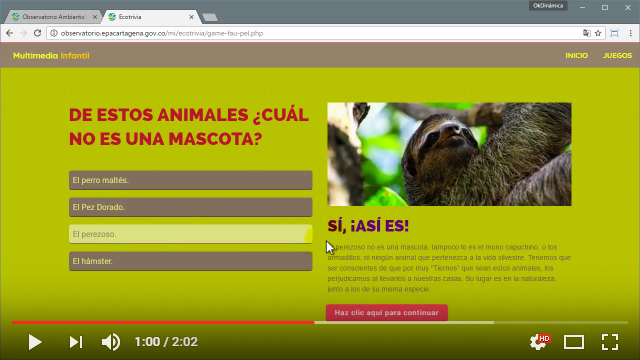The image size is (640, 360).
Task: Open the JUEGOS menu item
Action: click(617, 56)
